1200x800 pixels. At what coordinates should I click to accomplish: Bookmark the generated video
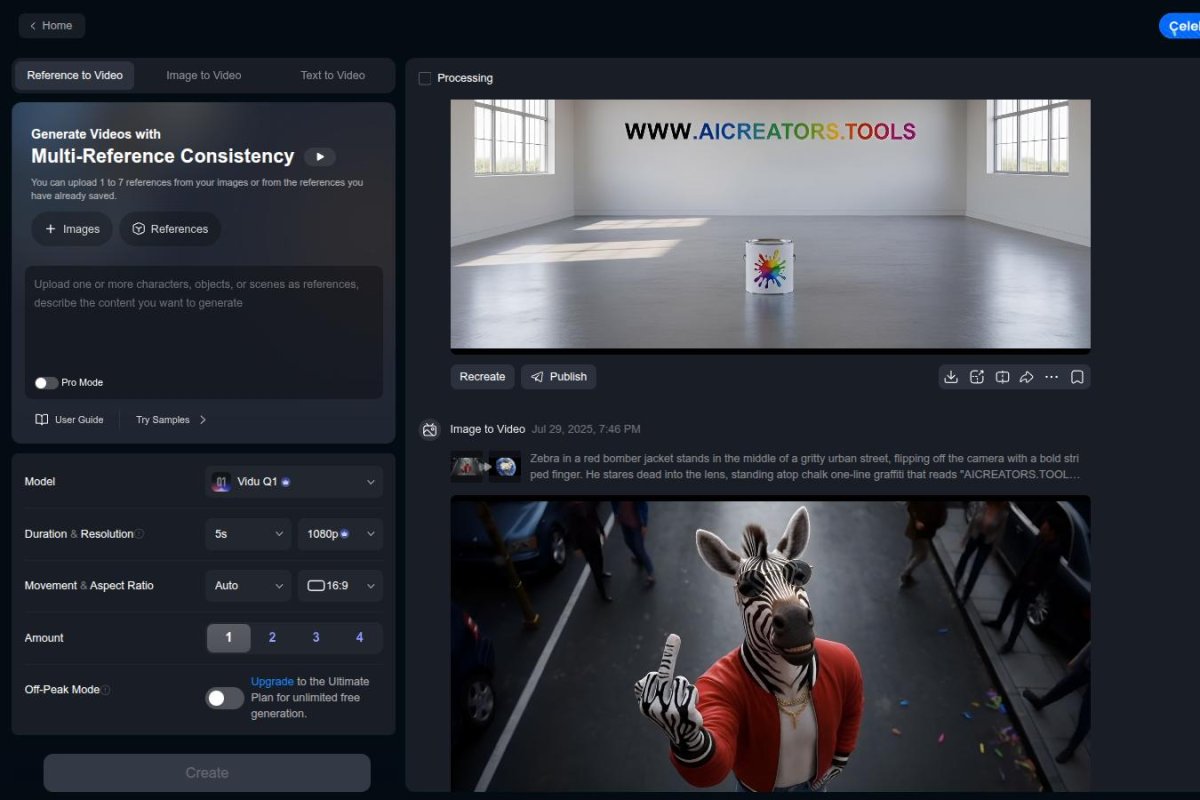coord(1077,377)
